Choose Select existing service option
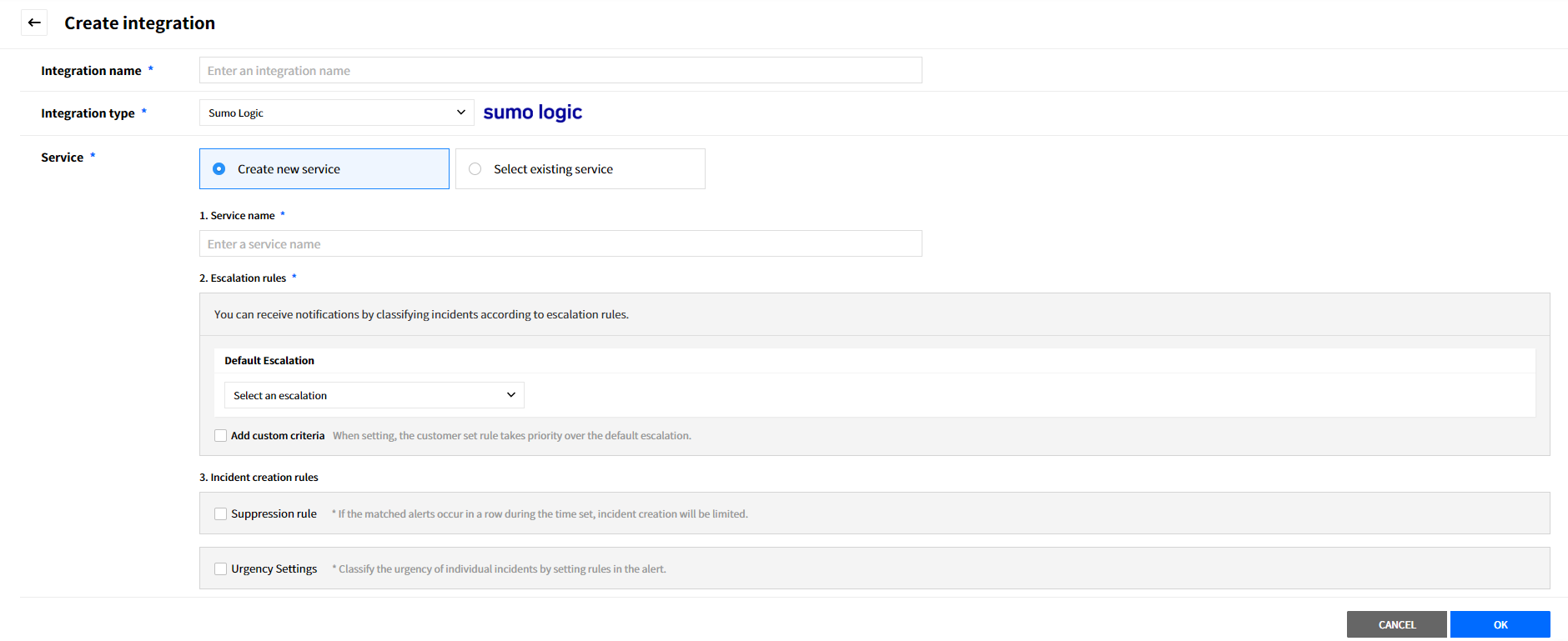1568x641 pixels. tap(475, 169)
